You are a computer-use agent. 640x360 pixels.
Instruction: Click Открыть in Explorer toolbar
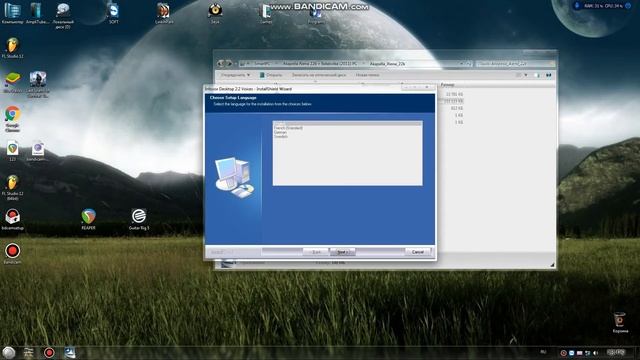pos(271,75)
